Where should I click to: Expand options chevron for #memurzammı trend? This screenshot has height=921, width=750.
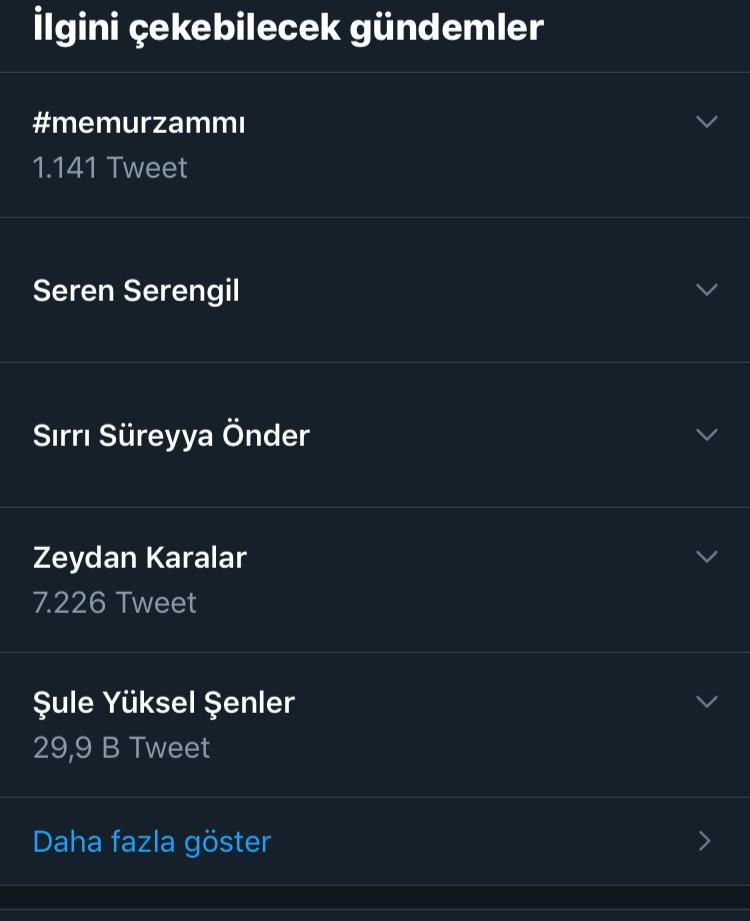[707, 122]
